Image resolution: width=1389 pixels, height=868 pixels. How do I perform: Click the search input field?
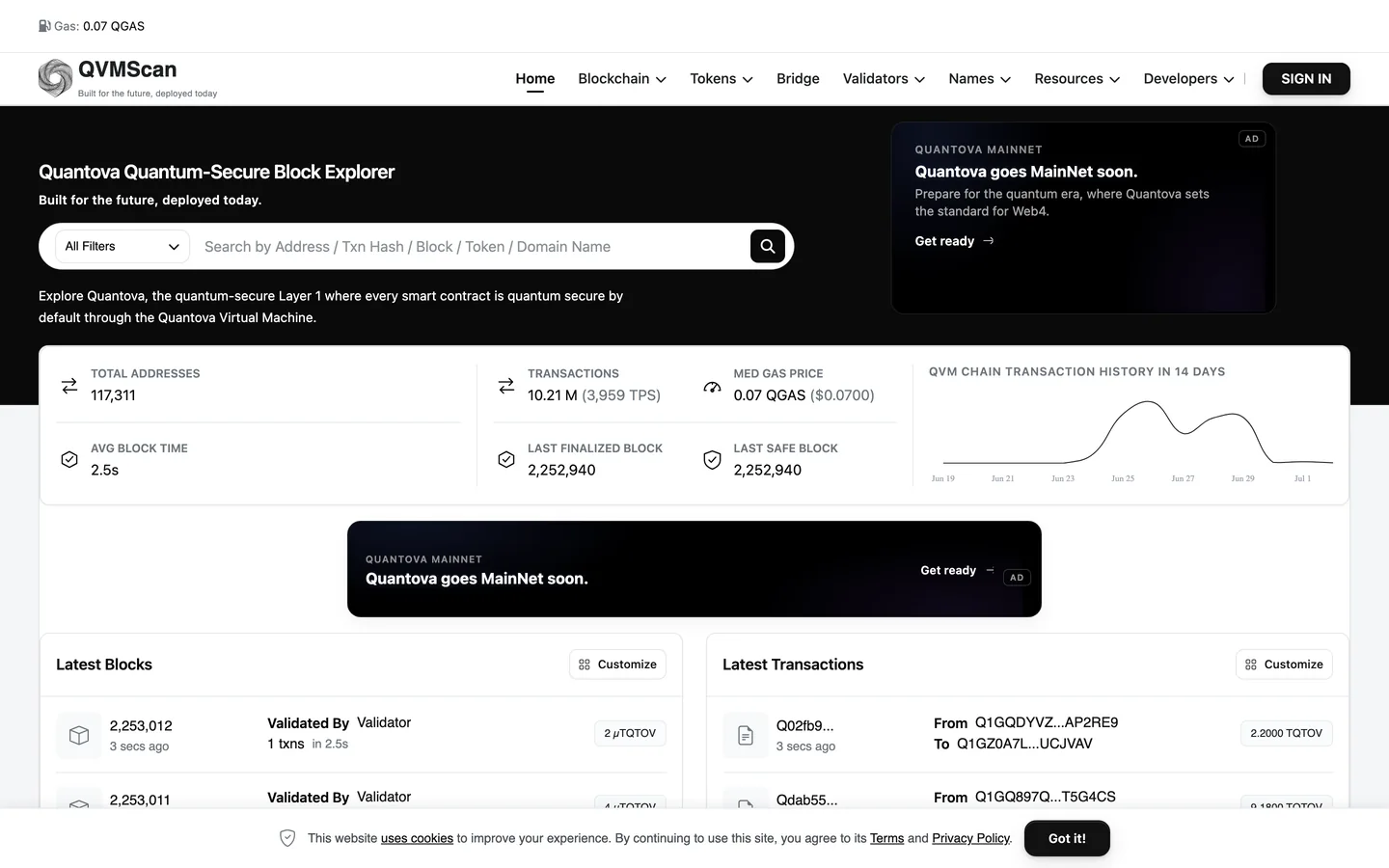(473, 247)
